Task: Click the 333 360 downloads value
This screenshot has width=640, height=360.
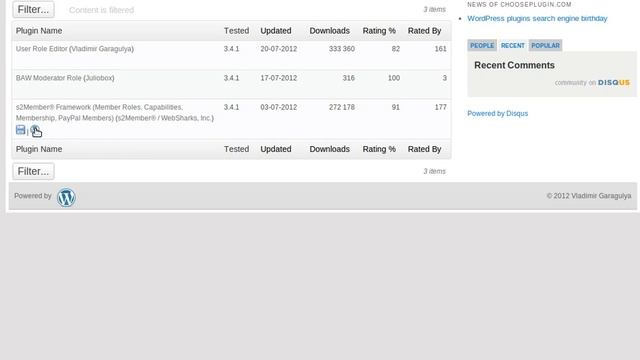Action: [342, 49]
